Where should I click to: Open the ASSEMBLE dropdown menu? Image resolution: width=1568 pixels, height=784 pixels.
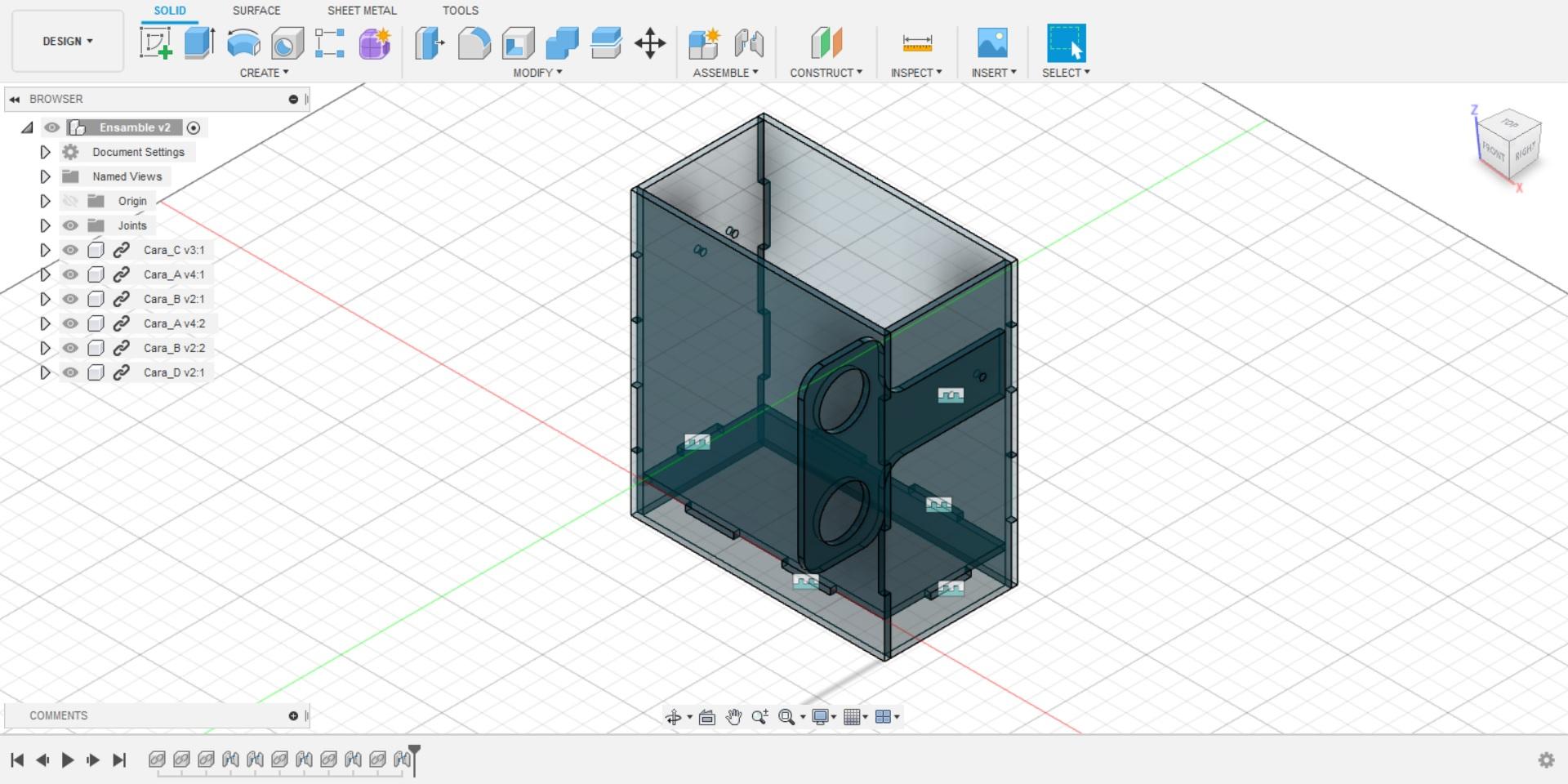click(725, 73)
